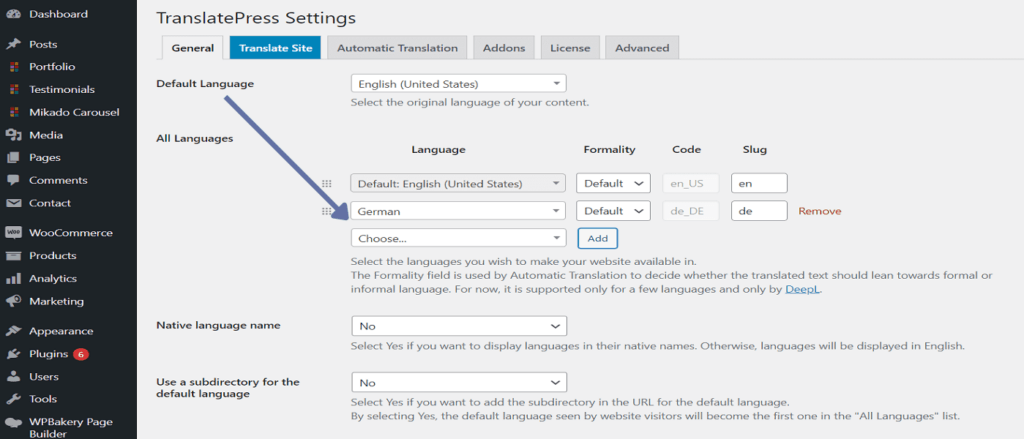Click the Testimonials icon in sidebar
This screenshot has height=439, width=1024.
[14, 89]
